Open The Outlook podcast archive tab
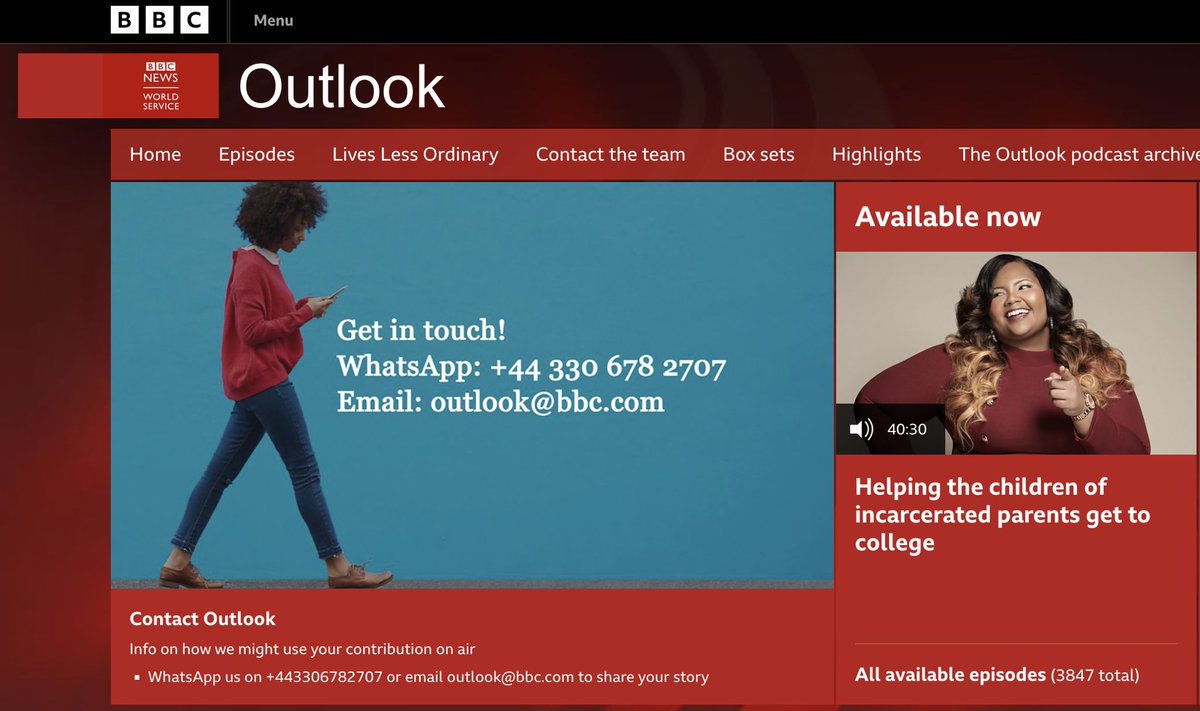The height and width of the screenshot is (711, 1200). 1078,154
